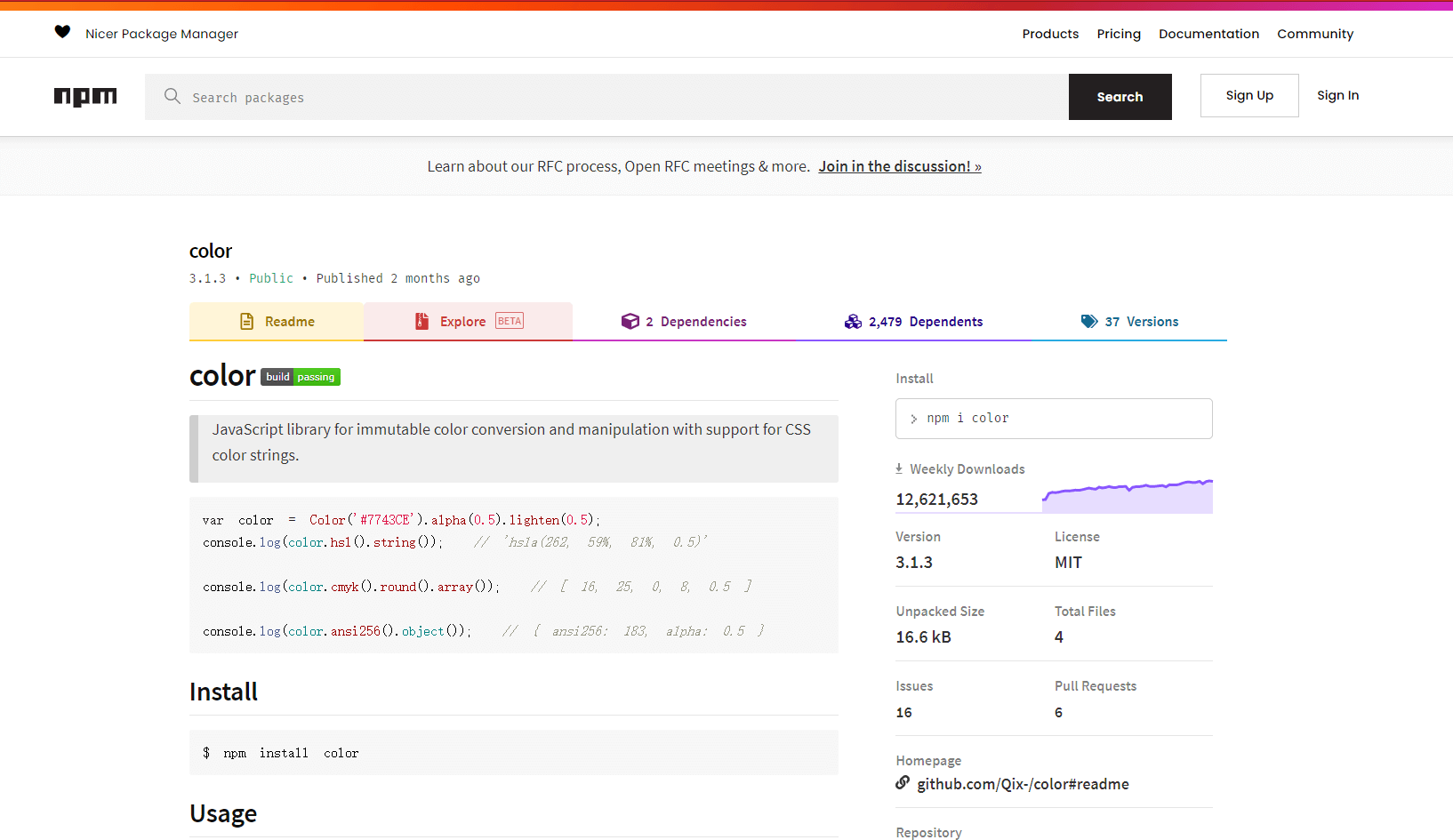Click the Sign Up button
This screenshot has width=1453, height=840.
tap(1249, 95)
